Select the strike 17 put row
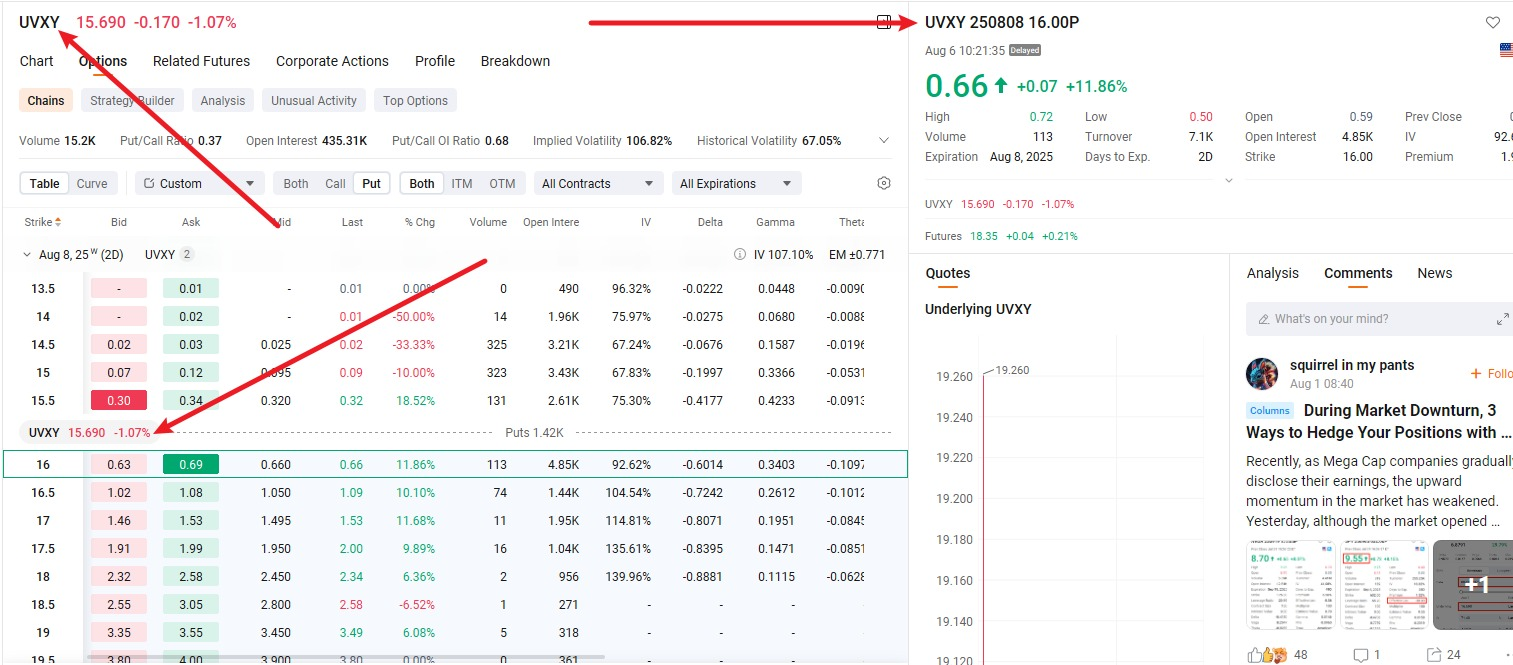Screen dimensions: 1513x665 point(455,521)
